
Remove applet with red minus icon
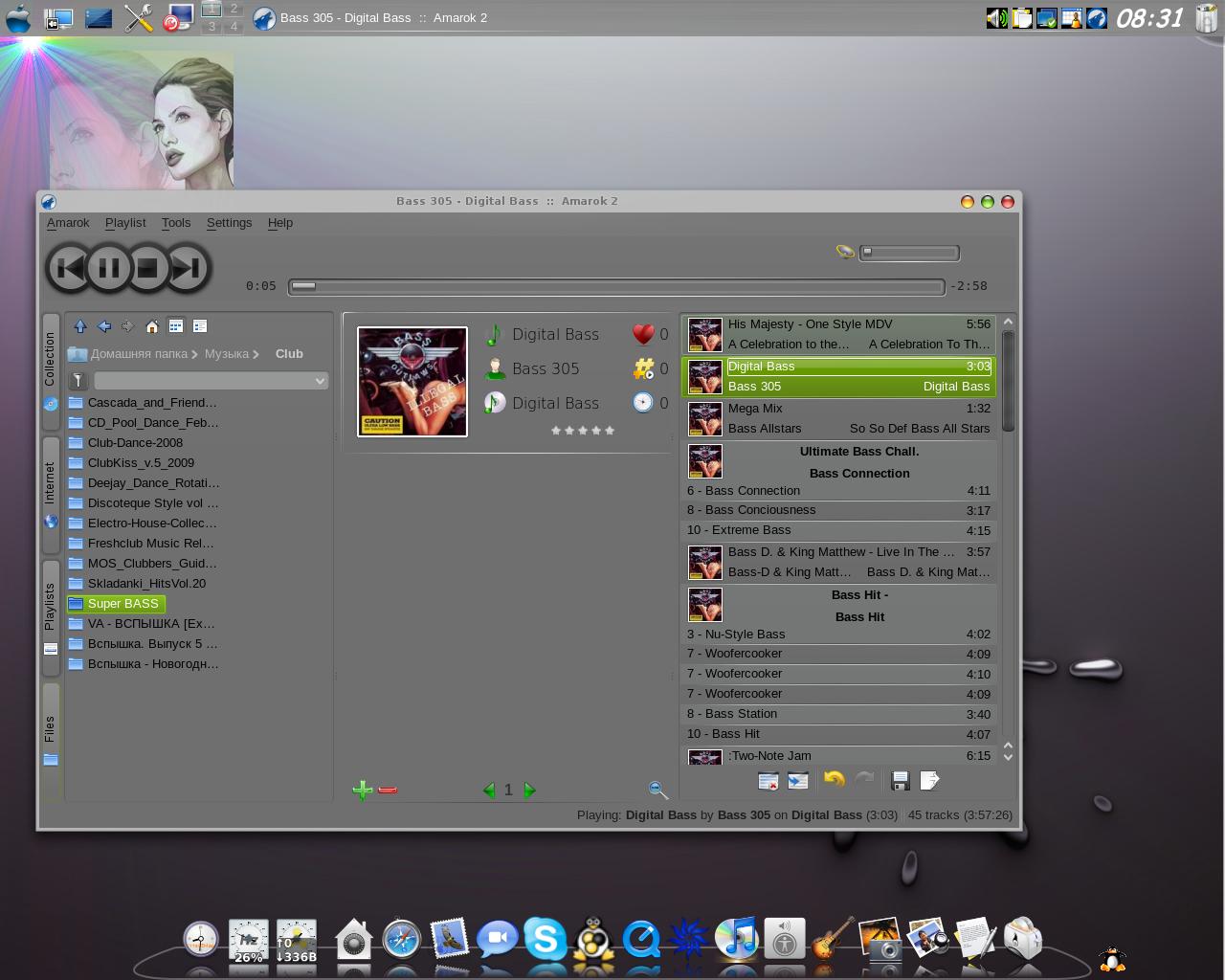click(388, 790)
